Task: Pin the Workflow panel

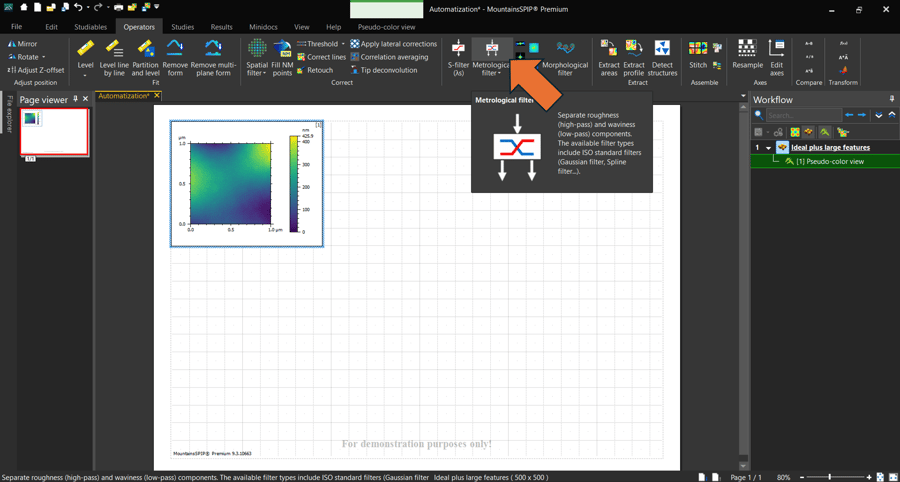Action: tap(892, 99)
